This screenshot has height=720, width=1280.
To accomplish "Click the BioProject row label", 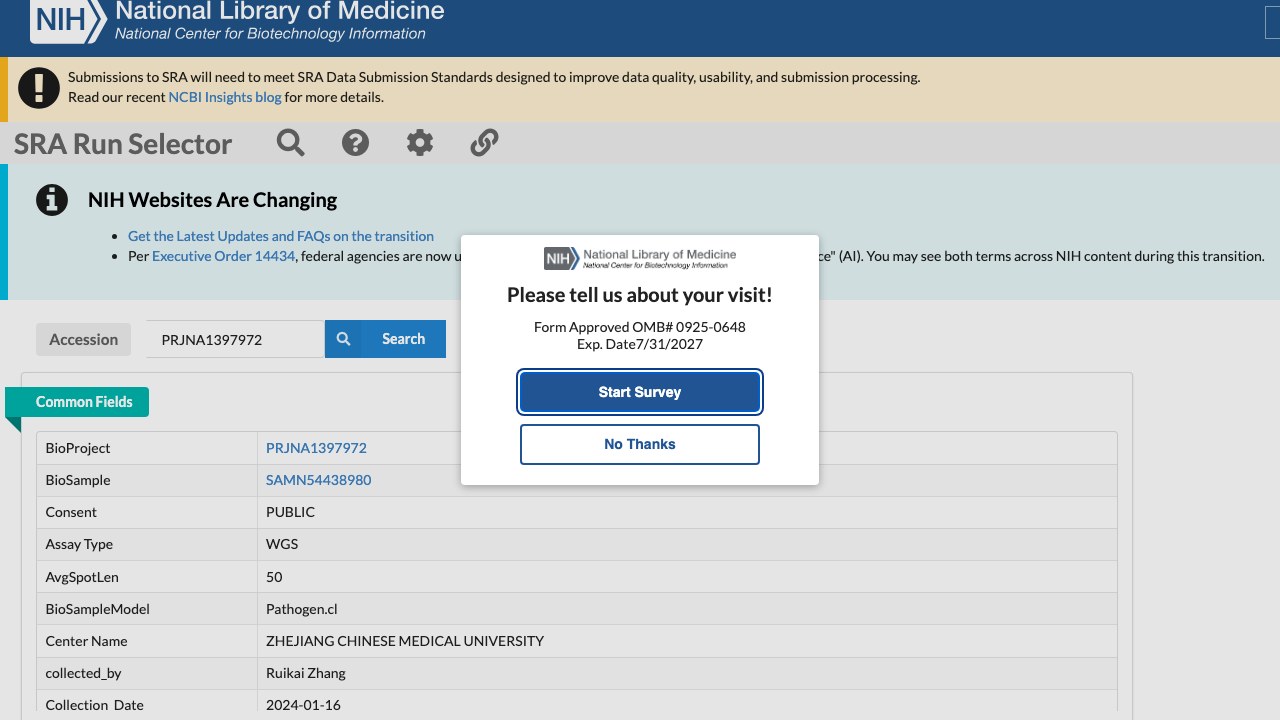I will click(78, 448).
